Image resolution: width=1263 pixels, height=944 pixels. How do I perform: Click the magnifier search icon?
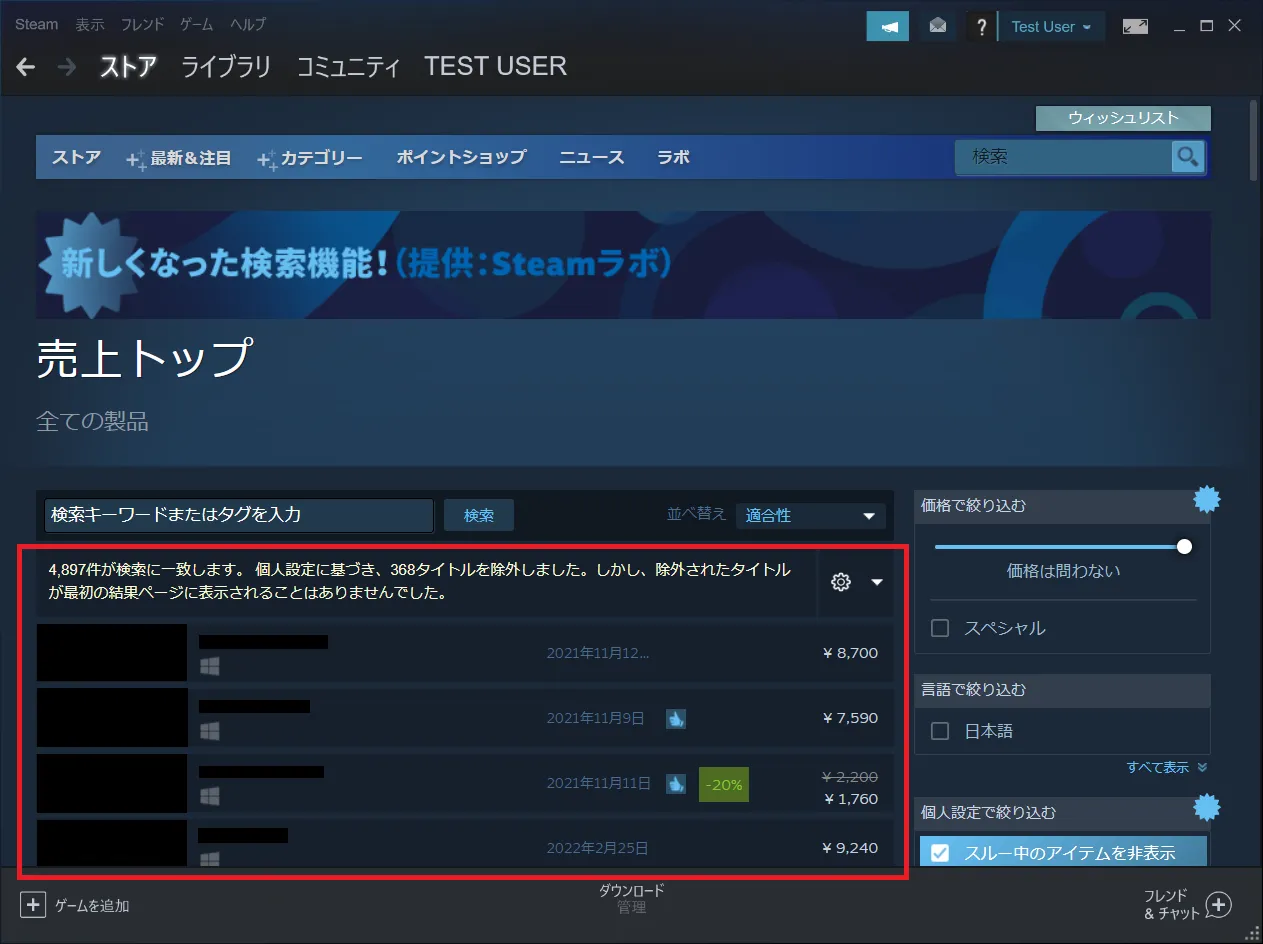[x=1187, y=156]
